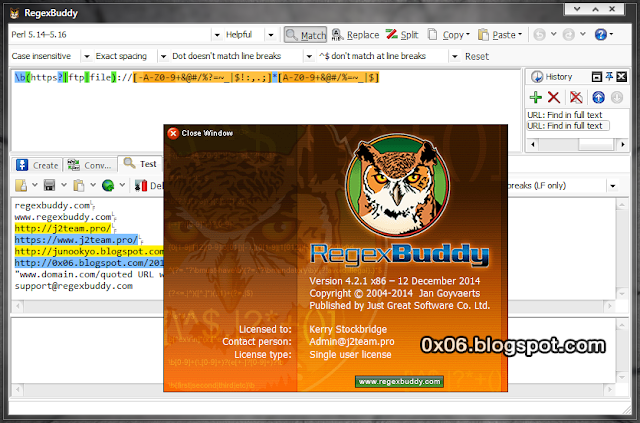This screenshot has width=640, height=423.
Task: Click the Paste clipboard icon in top toolbar
Action: coord(483,35)
